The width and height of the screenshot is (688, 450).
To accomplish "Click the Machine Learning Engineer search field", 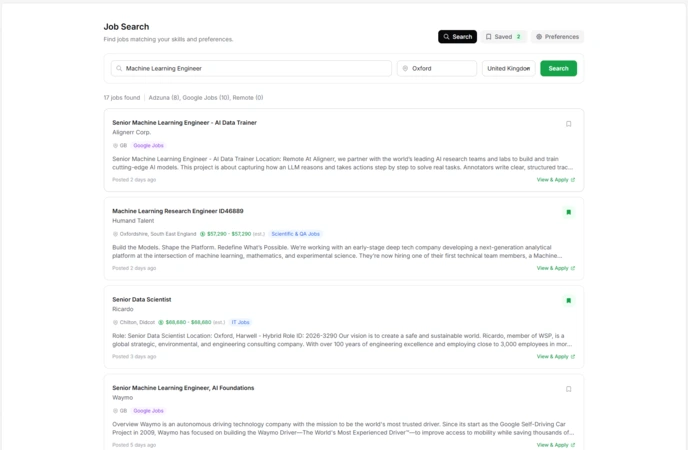I will tap(251, 68).
